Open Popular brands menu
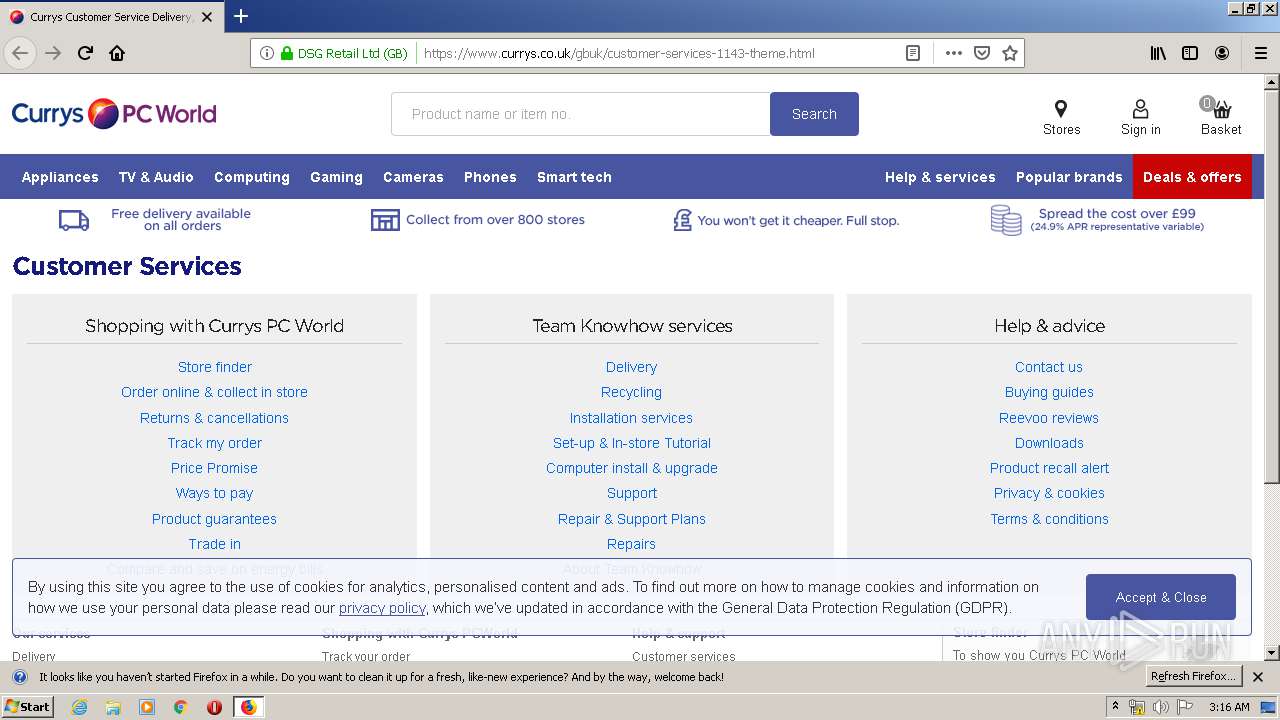Image resolution: width=1280 pixels, height=720 pixels. [x=1069, y=177]
